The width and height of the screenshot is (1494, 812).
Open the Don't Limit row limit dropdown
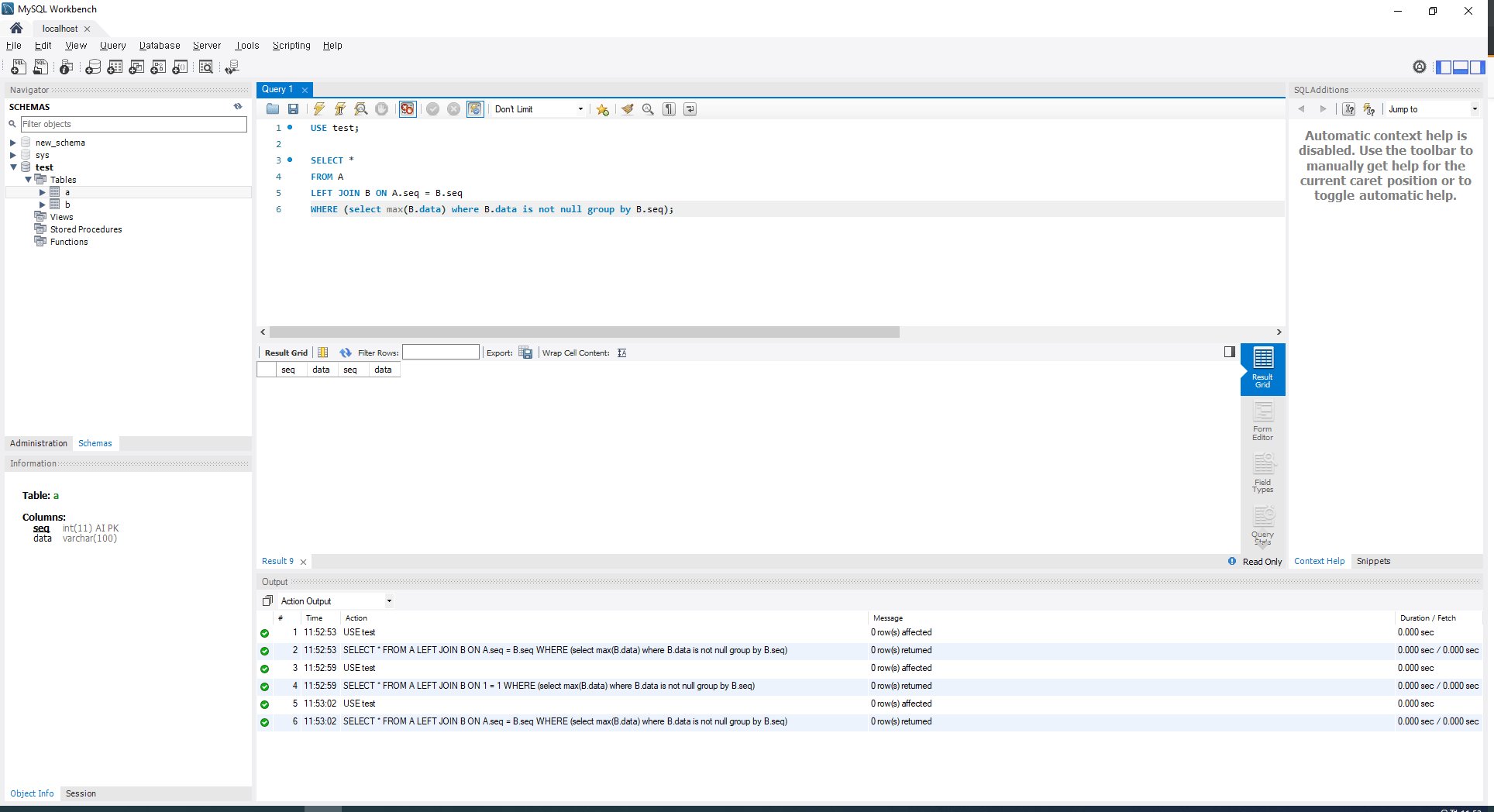[581, 109]
